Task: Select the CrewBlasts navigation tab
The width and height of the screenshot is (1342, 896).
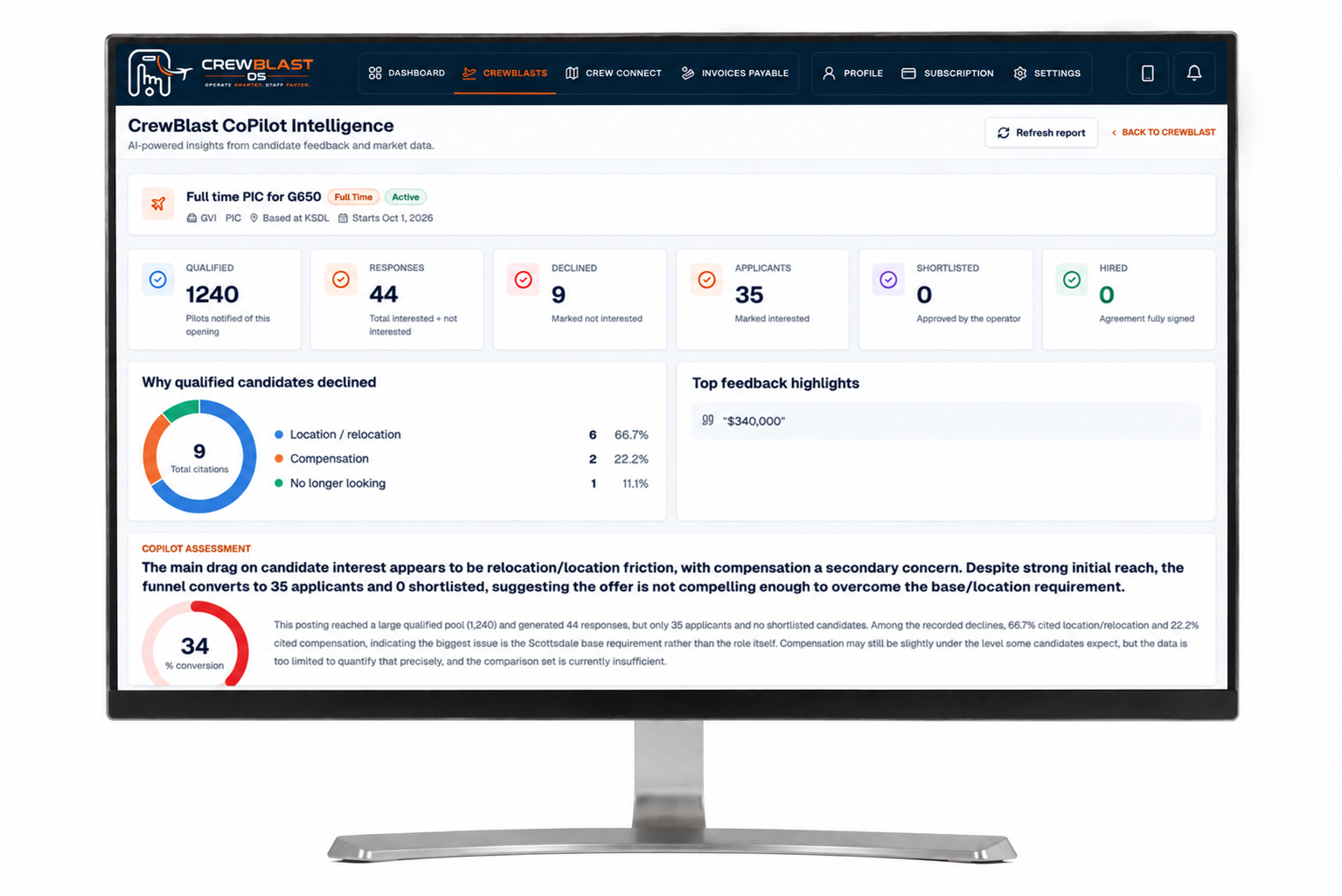Action: 504,73
